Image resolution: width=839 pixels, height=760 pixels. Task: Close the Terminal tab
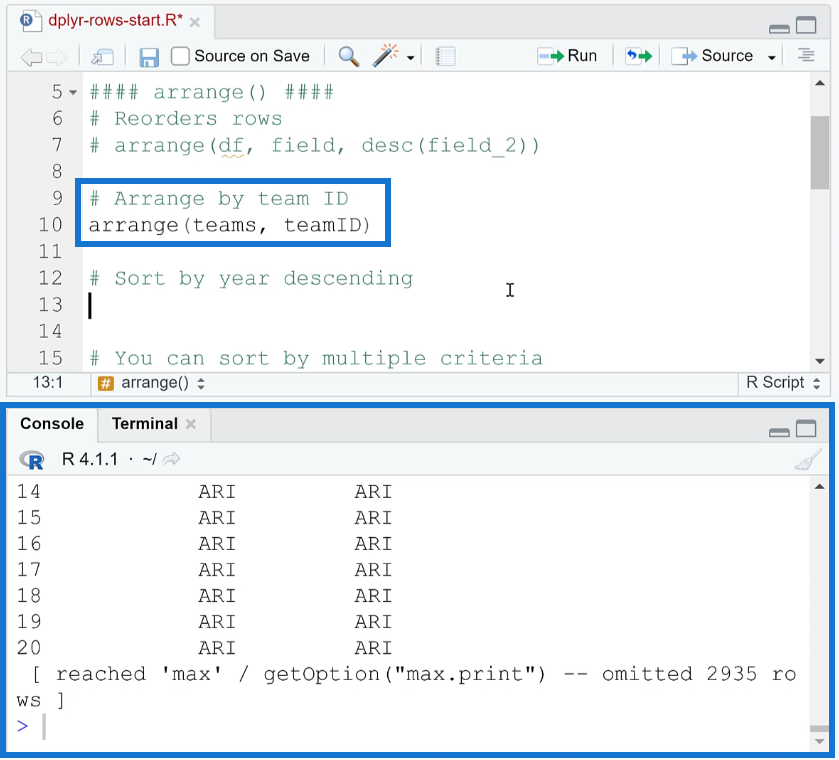(191, 424)
